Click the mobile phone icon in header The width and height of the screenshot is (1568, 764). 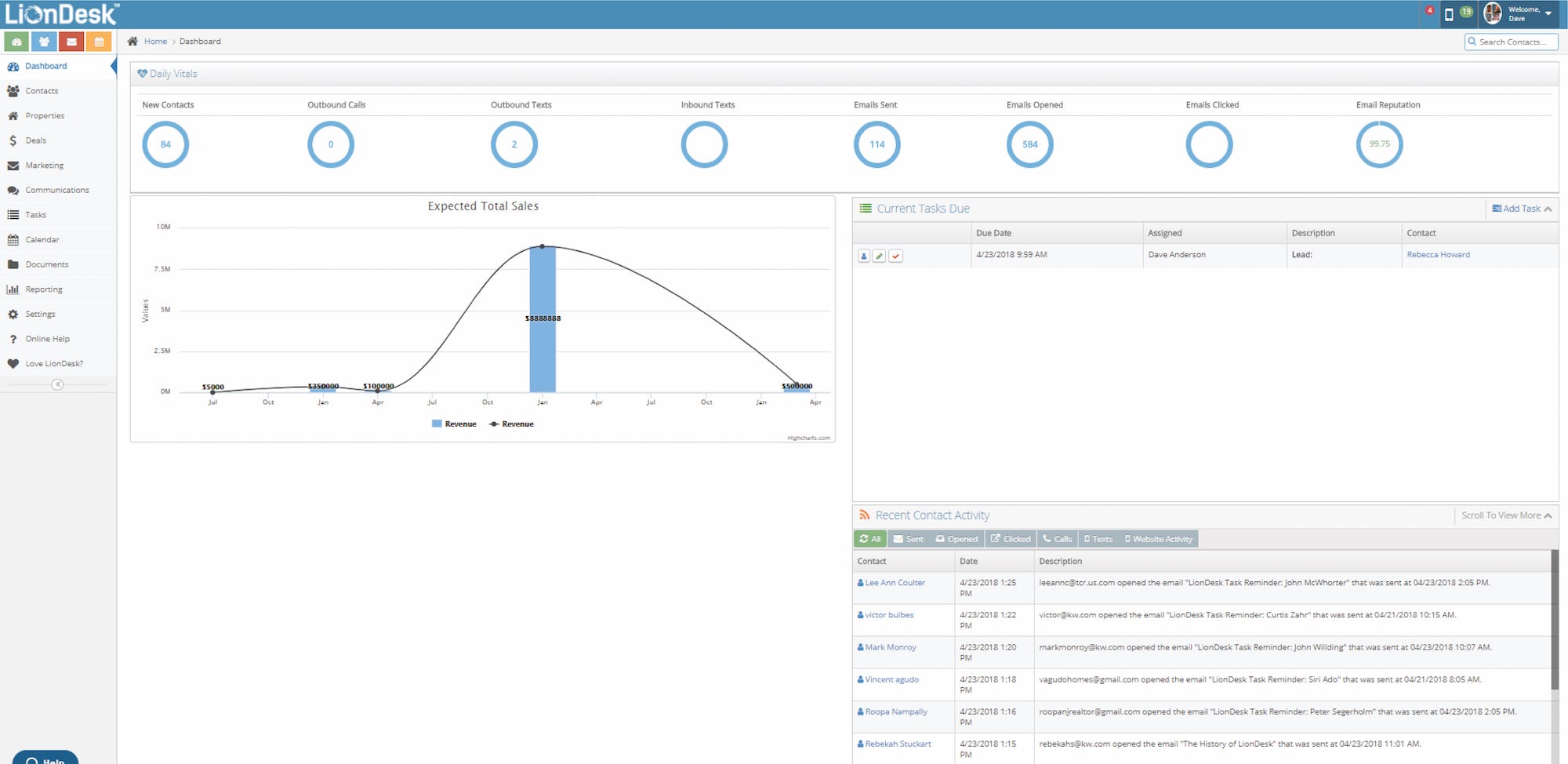click(x=1449, y=14)
